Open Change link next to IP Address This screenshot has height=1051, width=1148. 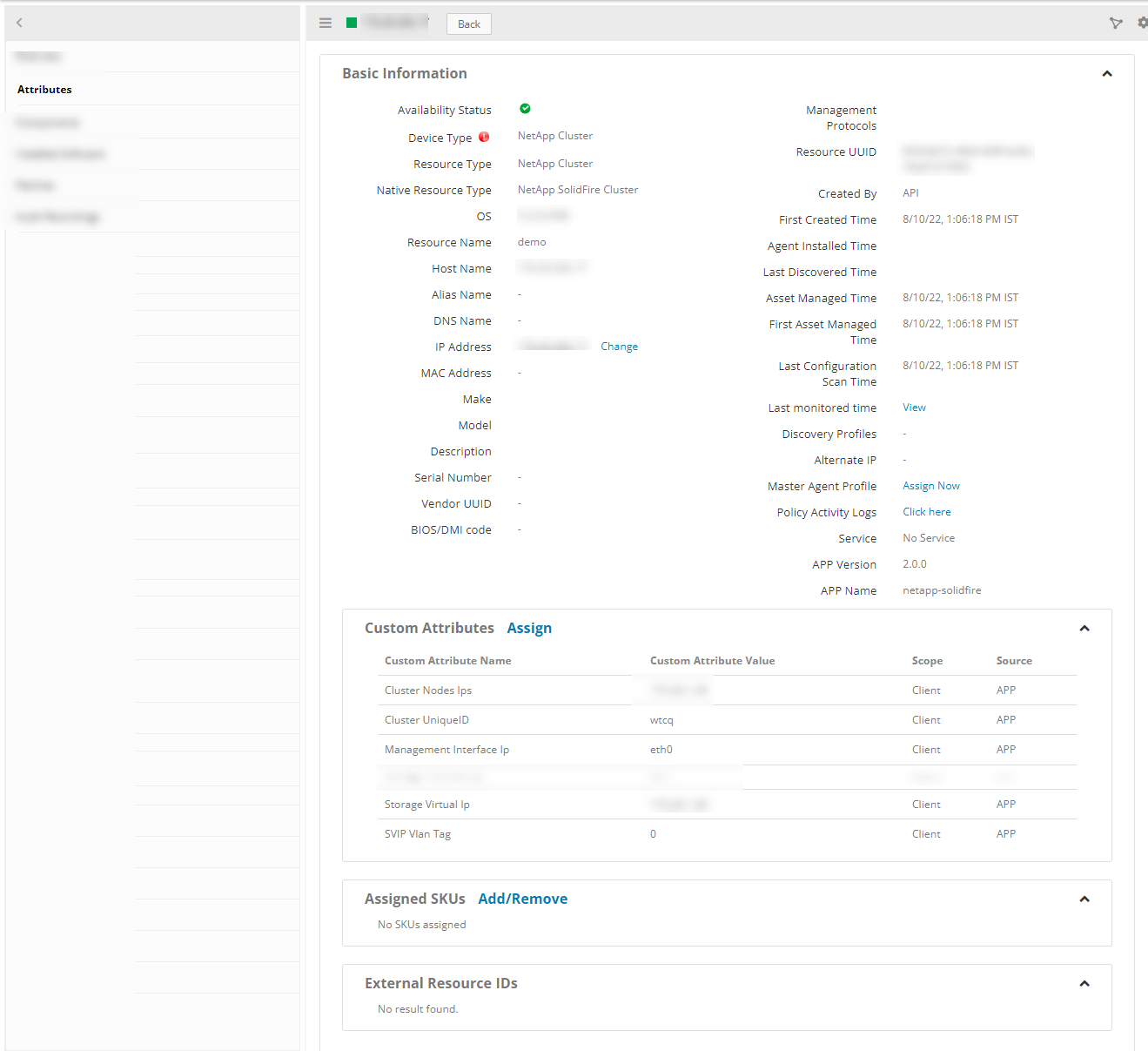(x=619, y=346)
